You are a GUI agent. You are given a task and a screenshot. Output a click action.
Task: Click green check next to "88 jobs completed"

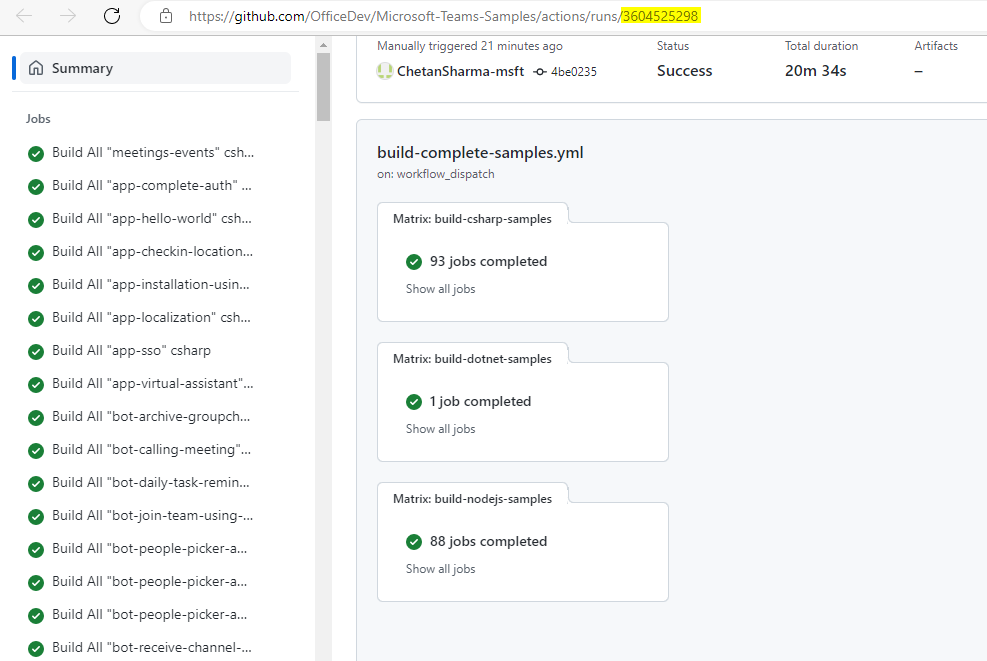(414, 541)
